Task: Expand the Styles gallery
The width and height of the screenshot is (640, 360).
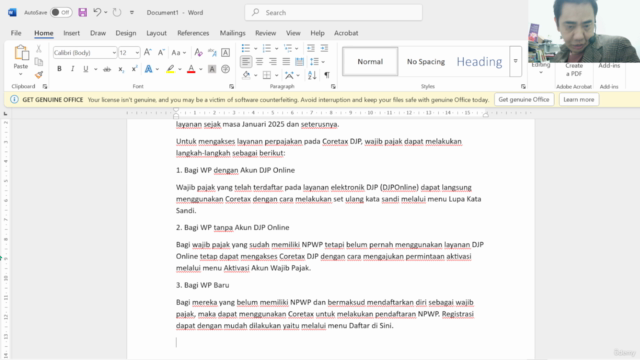Action: point(516,61)
